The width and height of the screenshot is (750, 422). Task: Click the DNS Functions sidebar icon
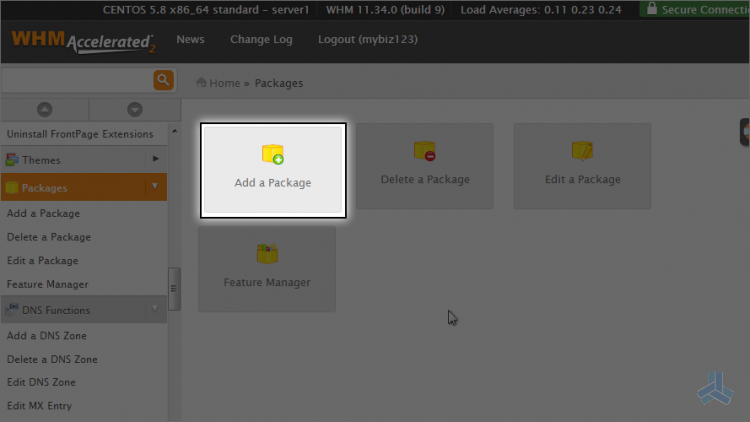pyautogui.click(x=12, y=310)
